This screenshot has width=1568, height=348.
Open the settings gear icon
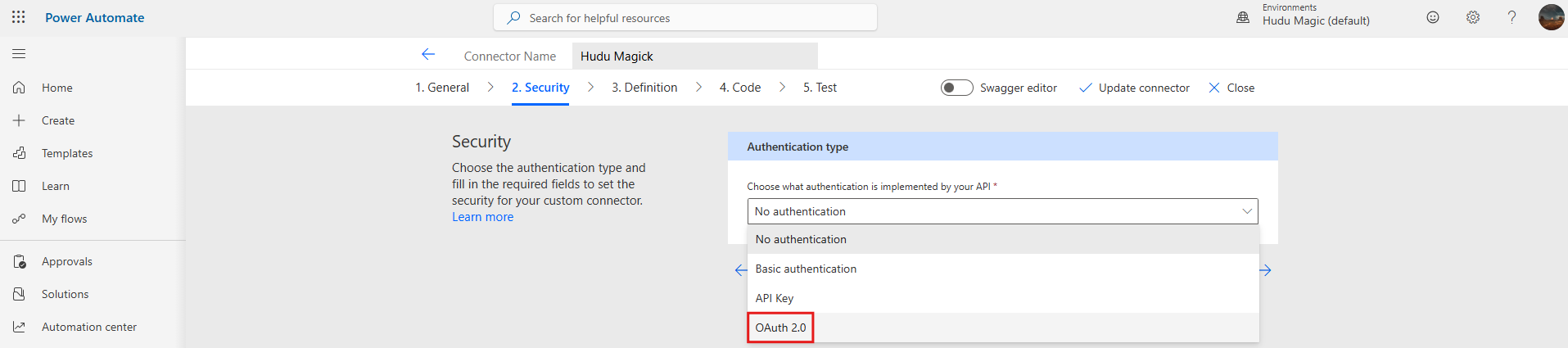[x=1473, y=17]
